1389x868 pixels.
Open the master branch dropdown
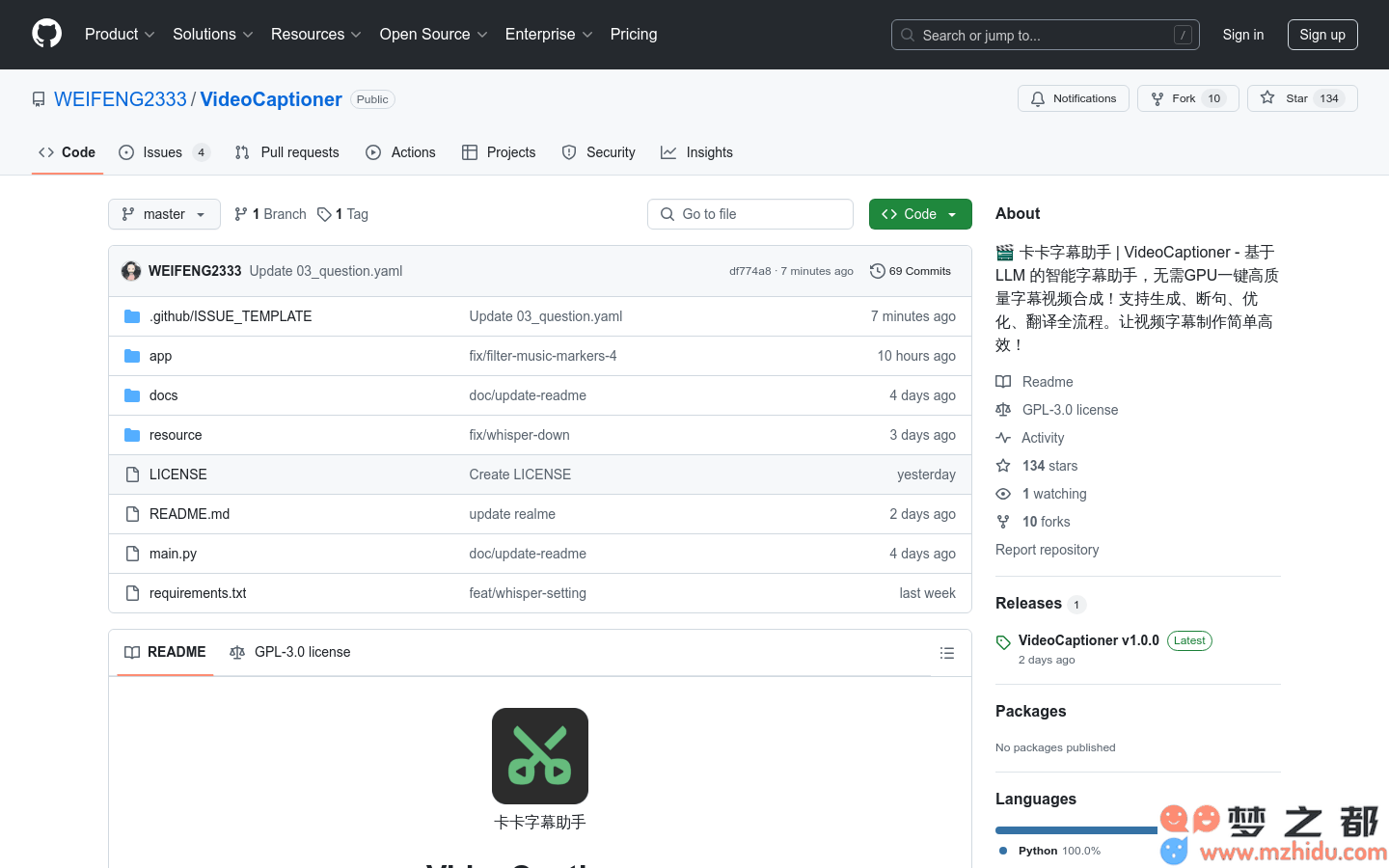164,214
